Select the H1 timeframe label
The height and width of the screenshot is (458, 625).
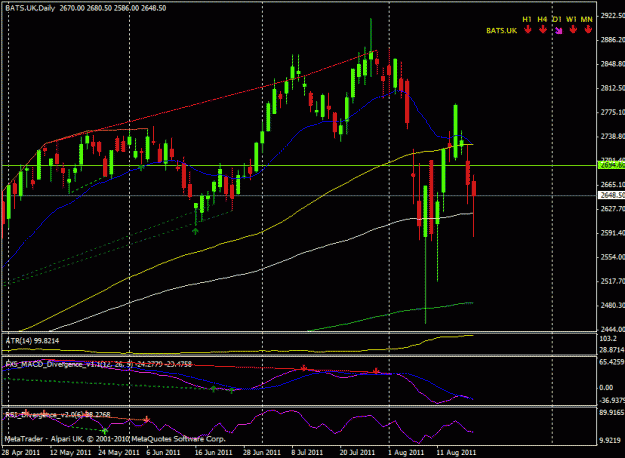pyautogui.click(x=527, y=19)
